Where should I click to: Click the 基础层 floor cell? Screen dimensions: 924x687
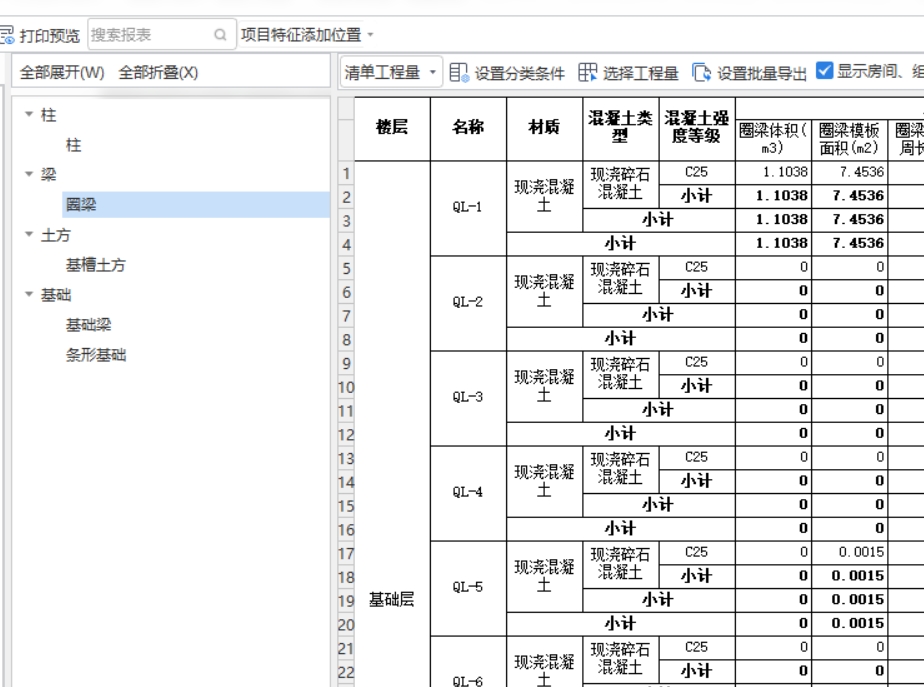point(392,600)
